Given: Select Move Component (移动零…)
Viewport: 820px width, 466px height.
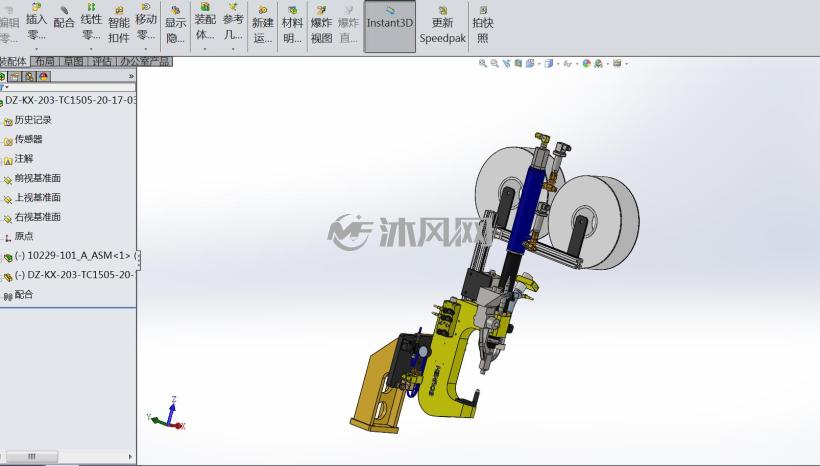Looking at the screenshot, I should [146, 22].
